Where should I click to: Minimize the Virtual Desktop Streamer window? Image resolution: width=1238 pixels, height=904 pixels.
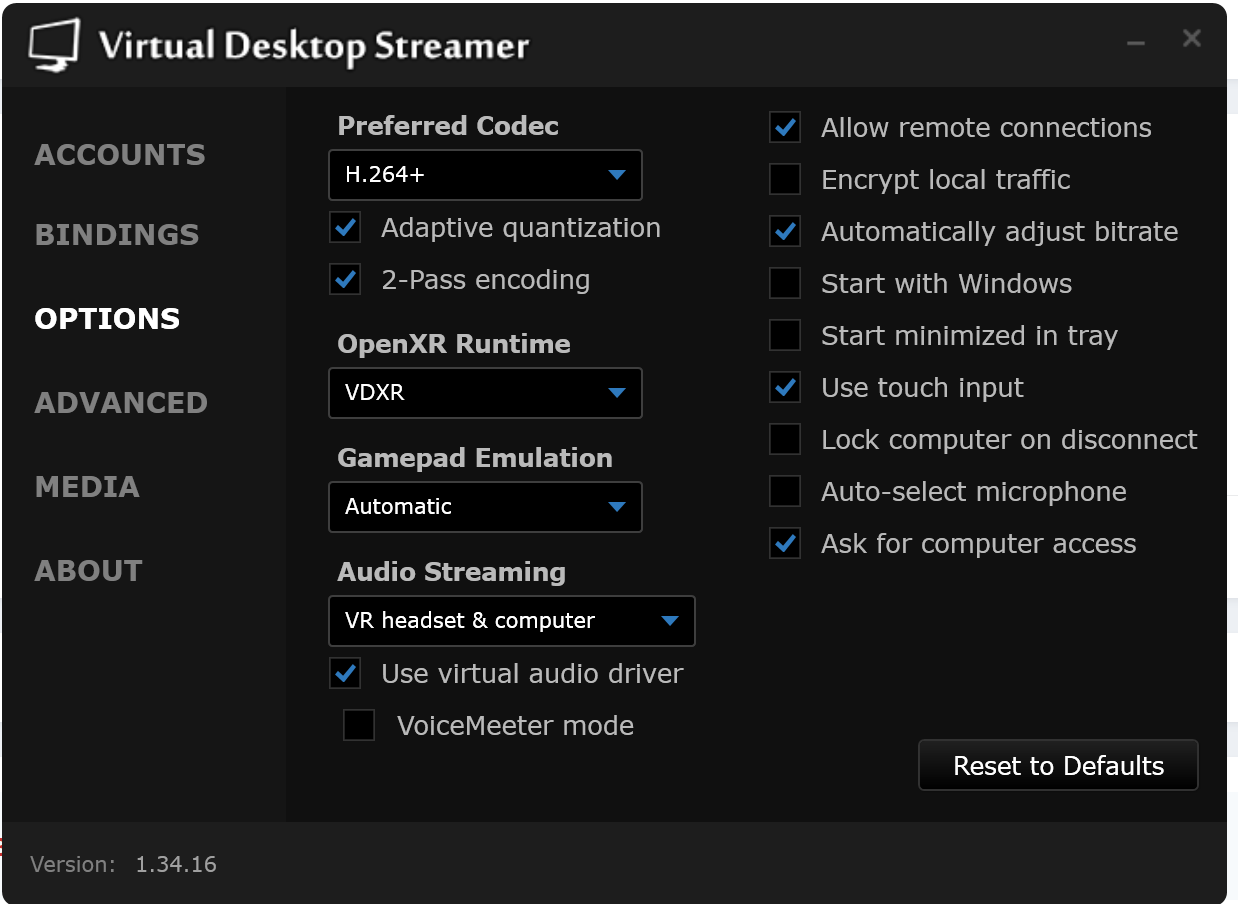click(x=1136, y=42)
